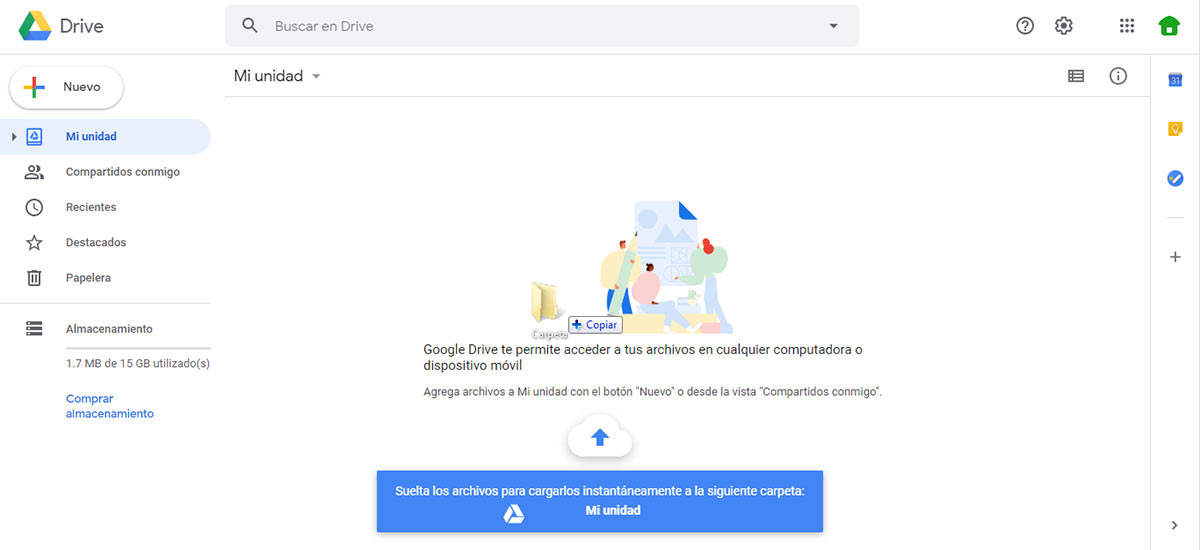This screenshot has height=550, width=1200.
Task: Open the Google apps grid
Action: tap(1127, 26)
